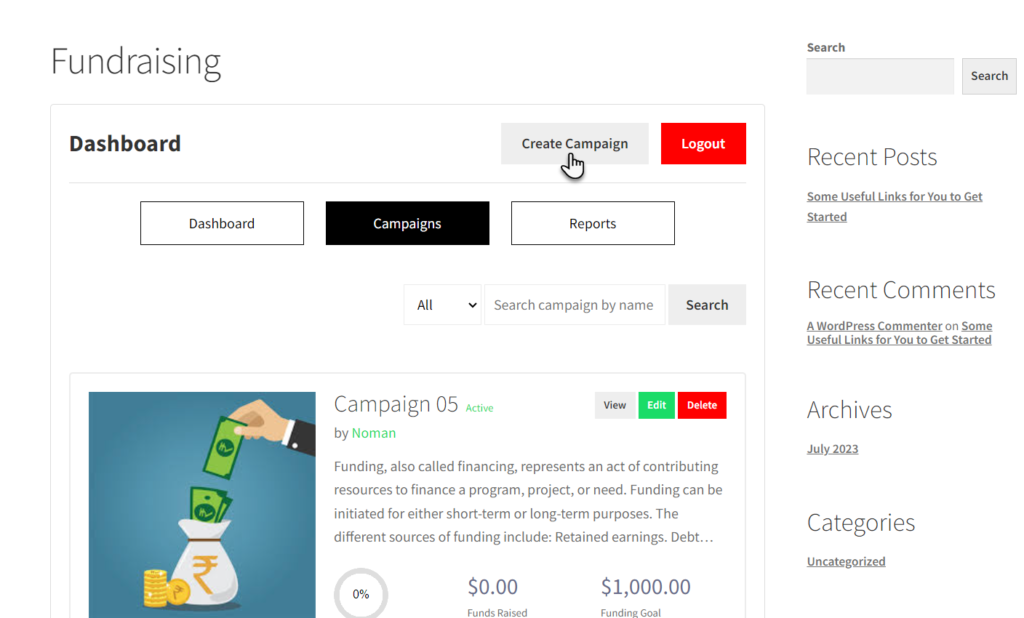Focus the Search campaign by name field

575,305
